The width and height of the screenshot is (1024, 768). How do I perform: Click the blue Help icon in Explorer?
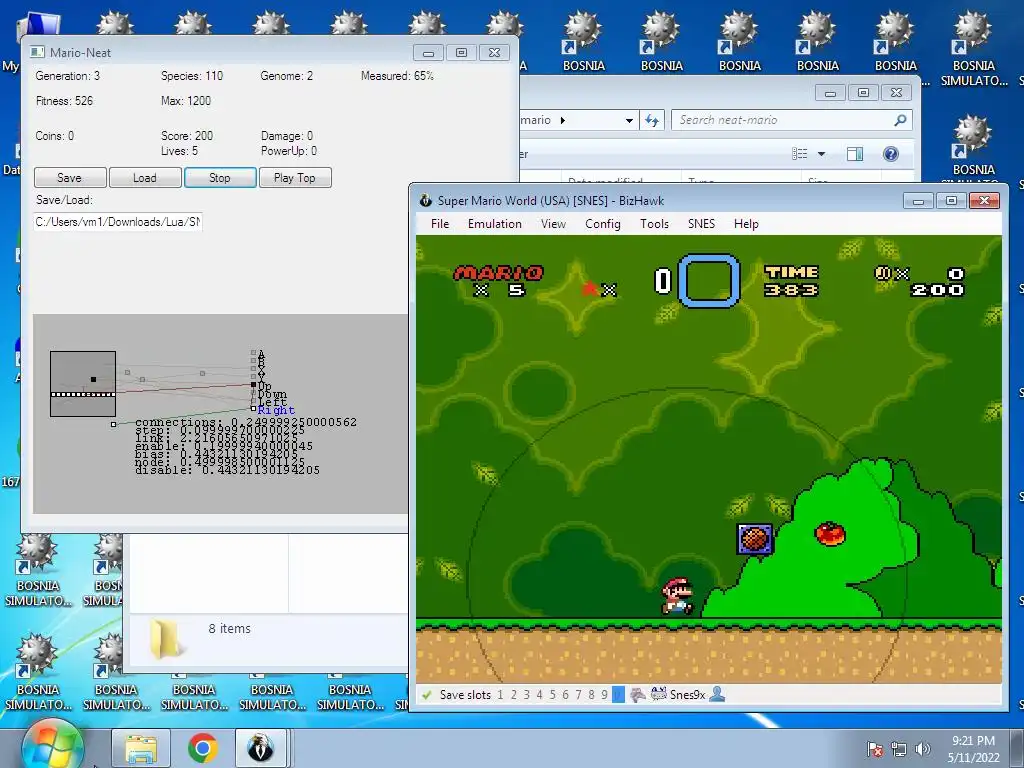(891, 154)
